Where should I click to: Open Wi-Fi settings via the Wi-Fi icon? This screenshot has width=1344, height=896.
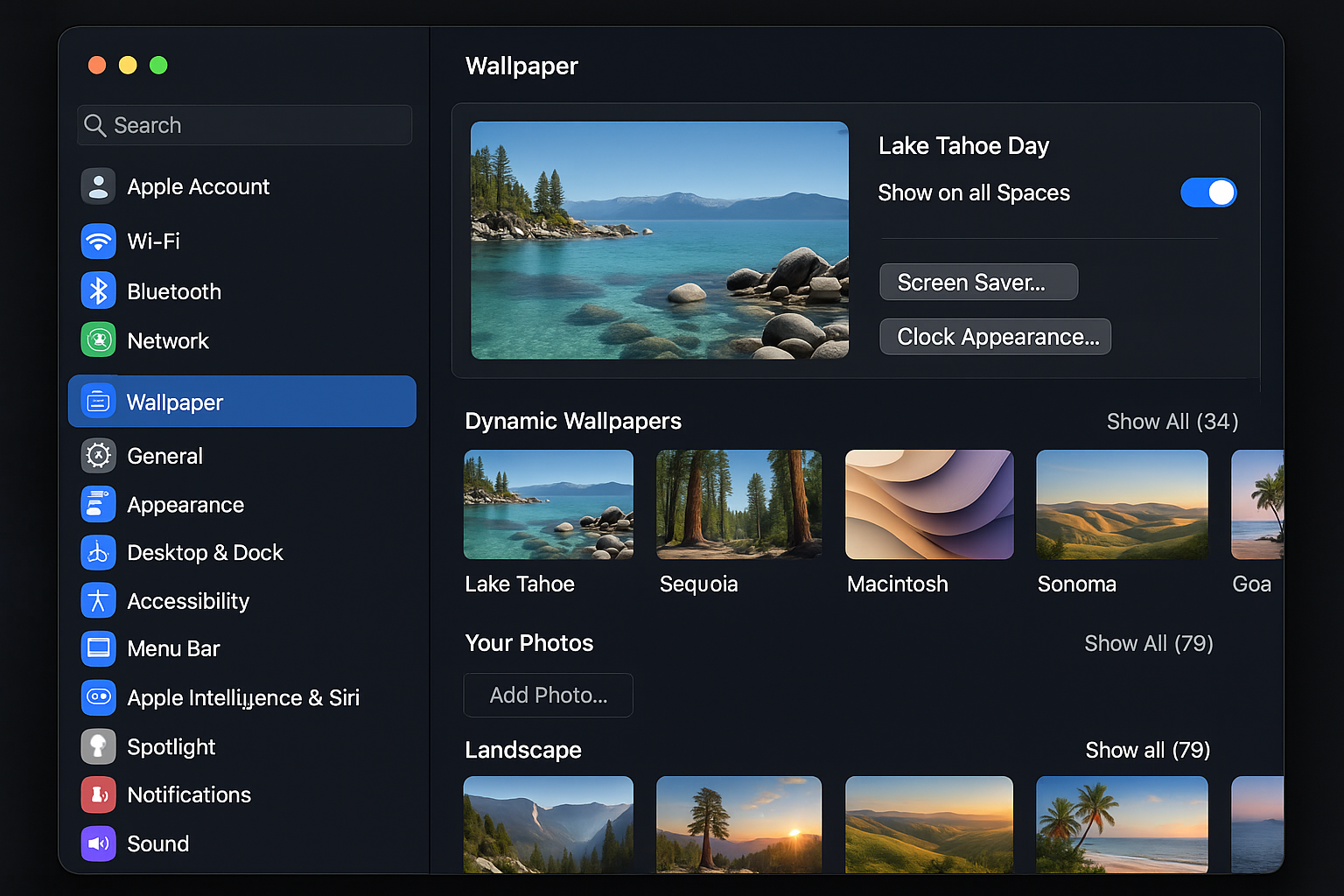pyautogui.click(x=98, y=241)
